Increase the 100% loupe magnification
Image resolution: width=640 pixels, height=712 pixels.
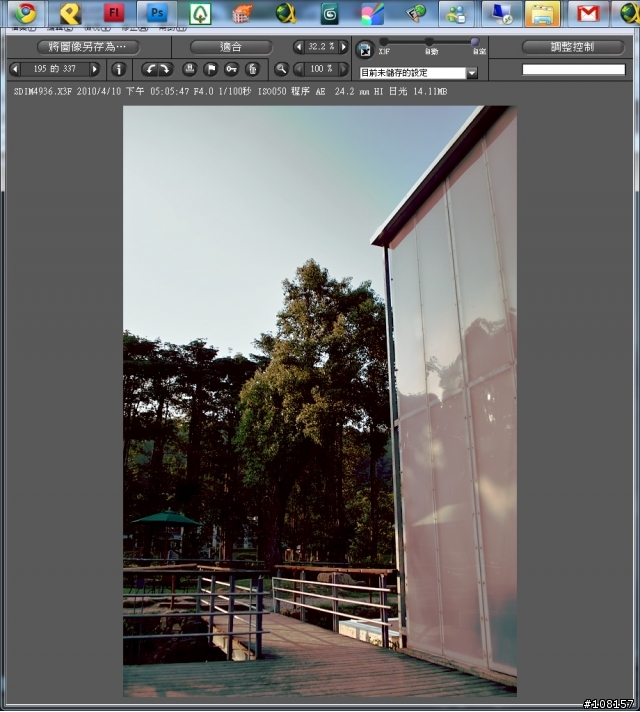pos(344,69)
